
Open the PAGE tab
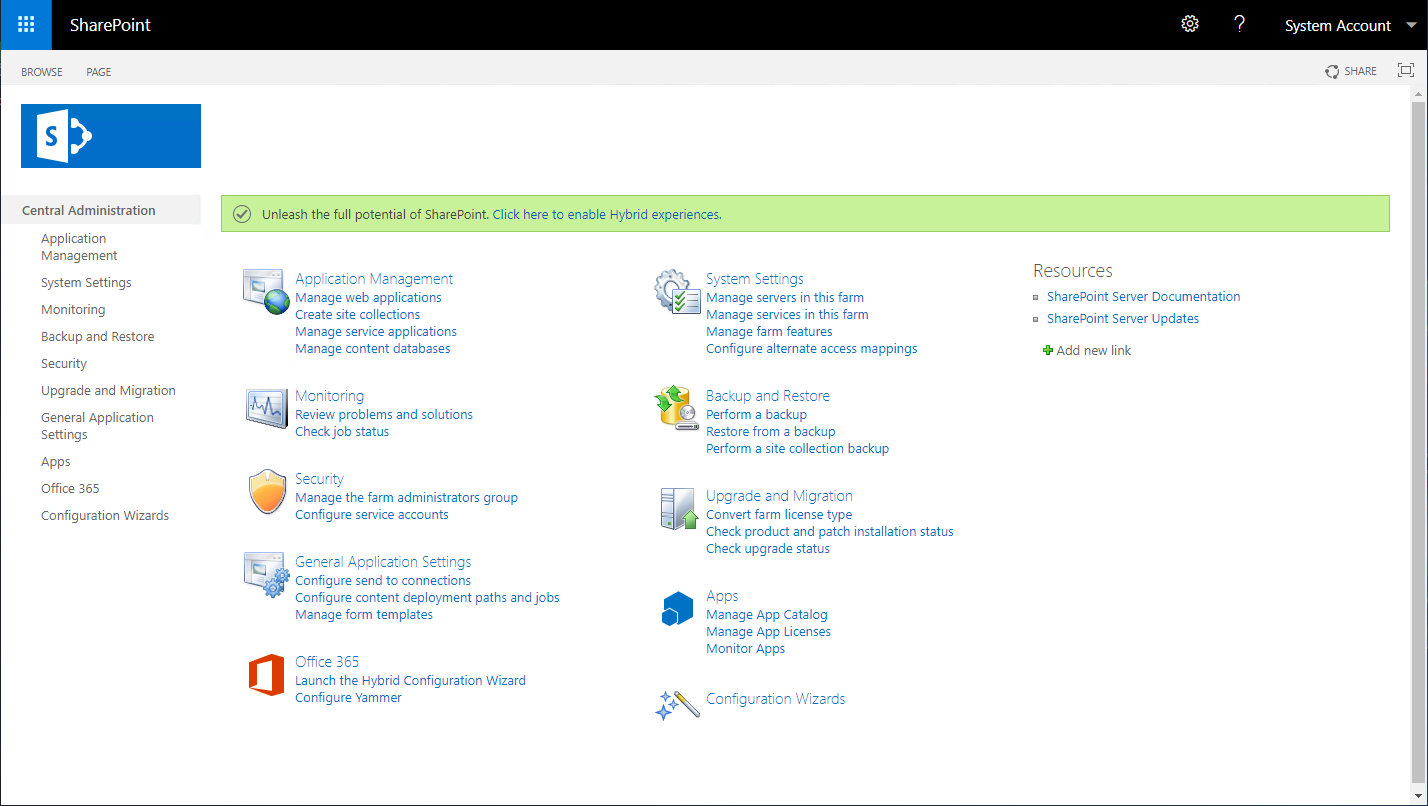pyautogui.click(x=98, y=71)
